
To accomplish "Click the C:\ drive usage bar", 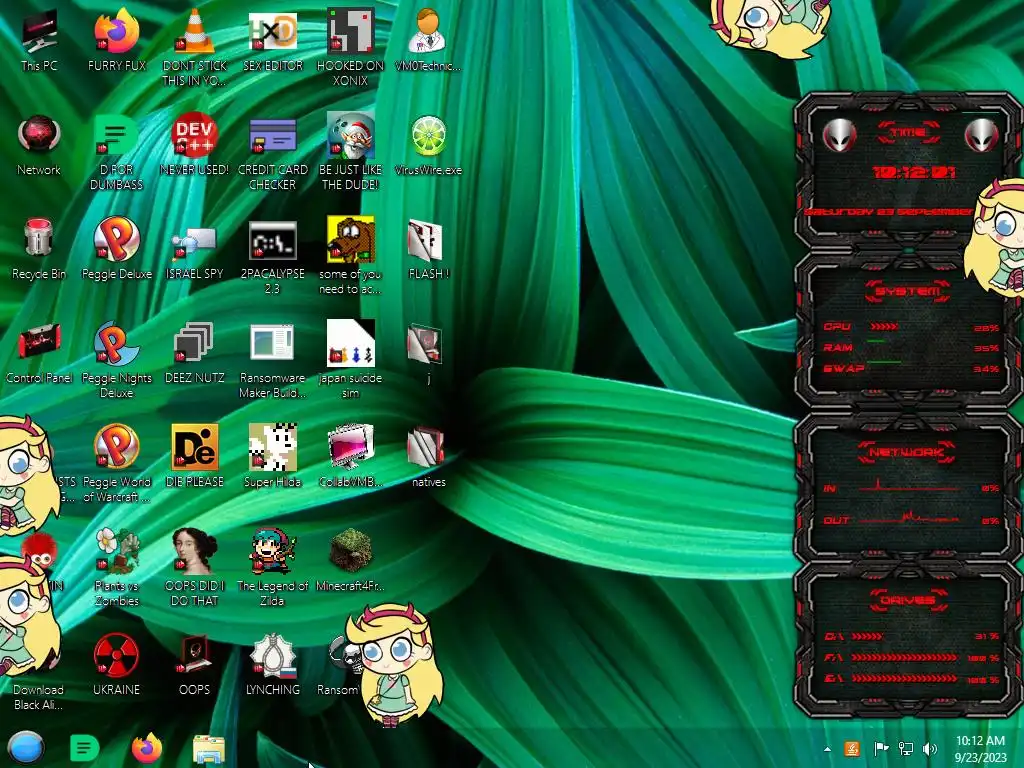I will (x=868, y=635).
